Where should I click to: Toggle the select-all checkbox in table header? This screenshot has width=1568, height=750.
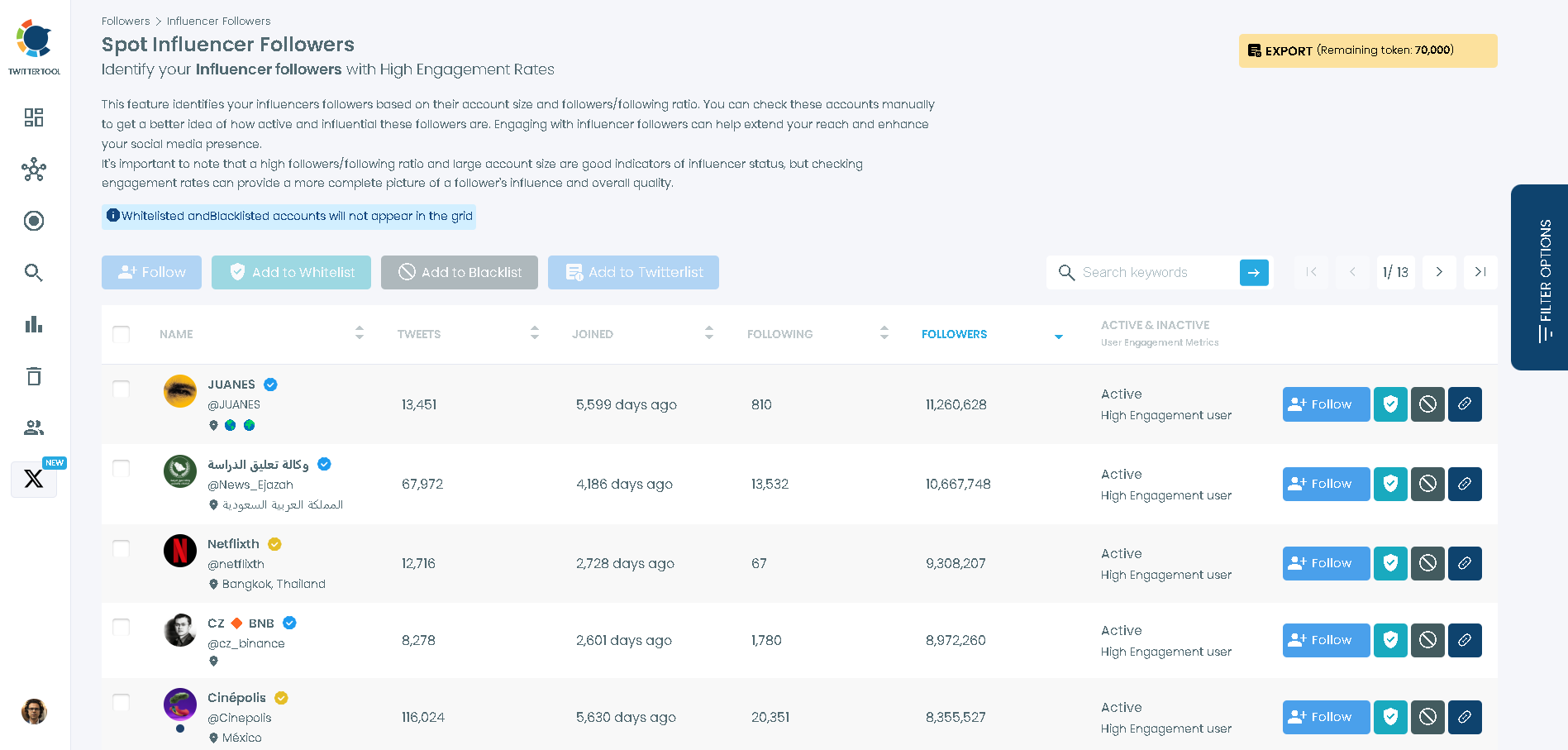point(122,334)
